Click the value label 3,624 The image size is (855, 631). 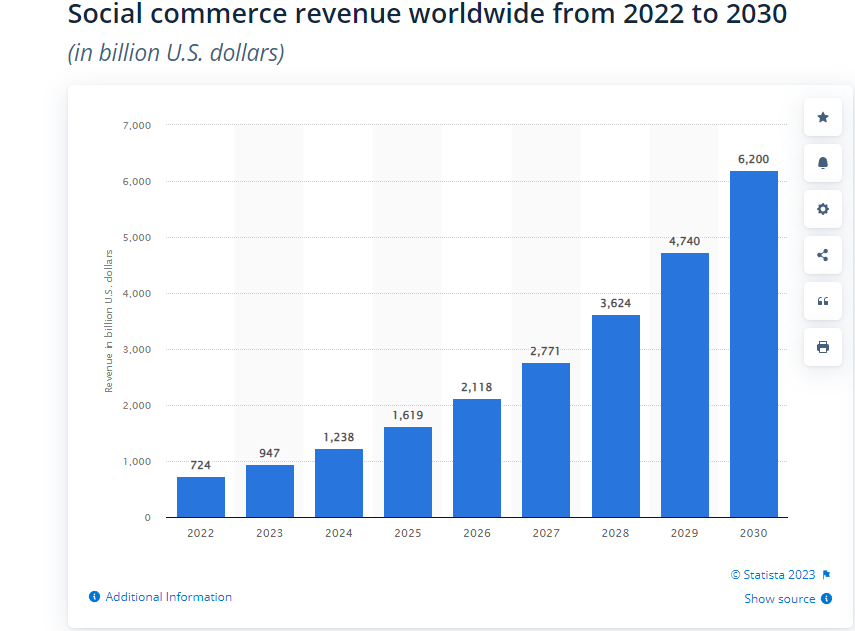click(616, 303)
